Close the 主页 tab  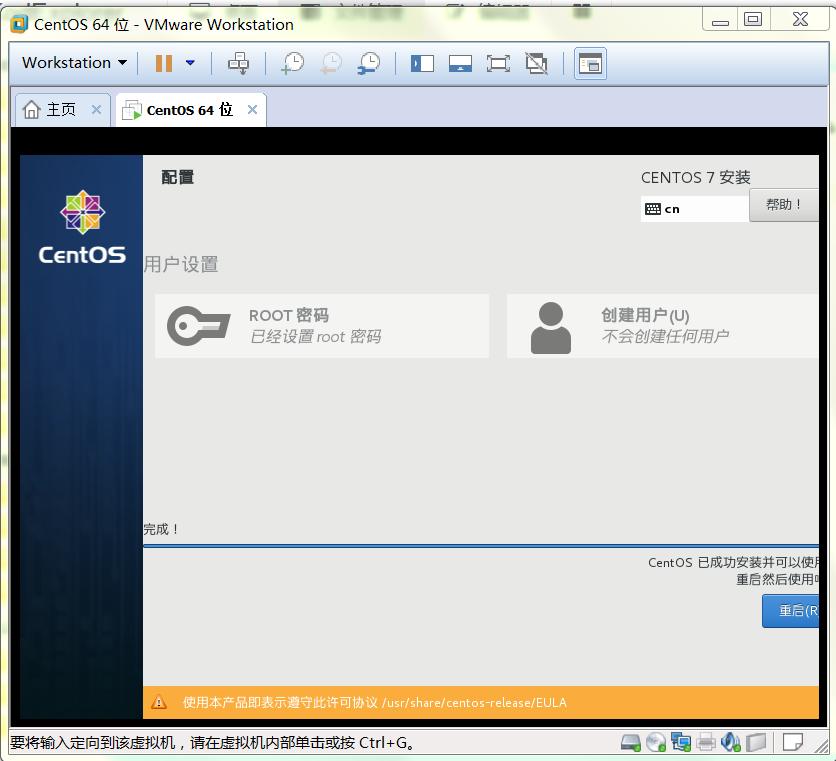[97, 109]
